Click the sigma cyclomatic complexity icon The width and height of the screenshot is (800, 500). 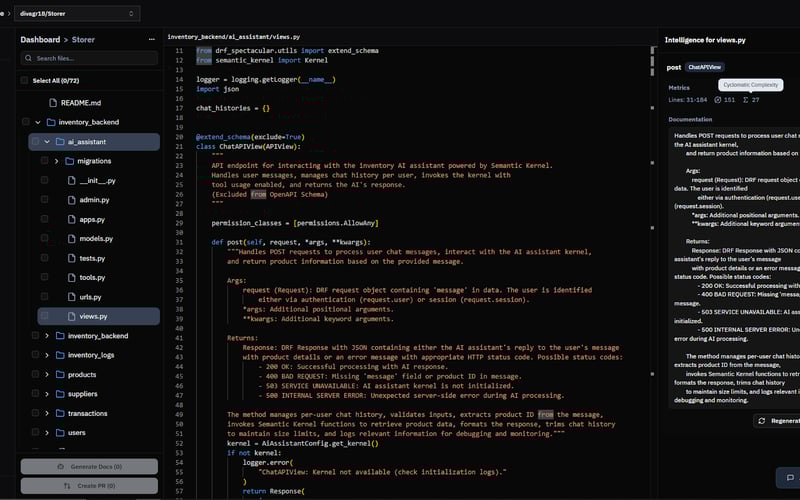[x=745, y=100]
